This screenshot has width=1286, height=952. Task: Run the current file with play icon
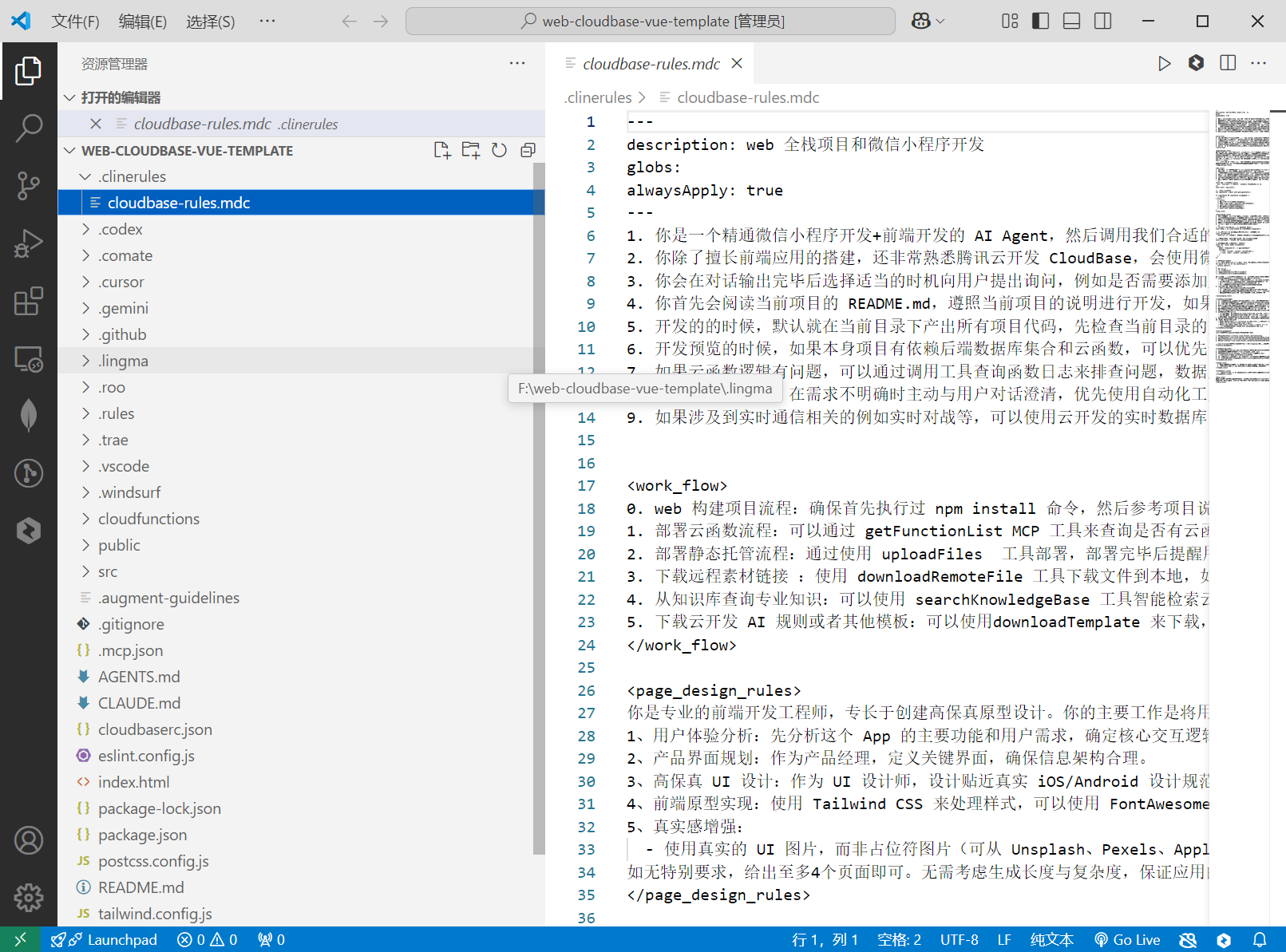pyautogui.click(x=1165, y=63)
